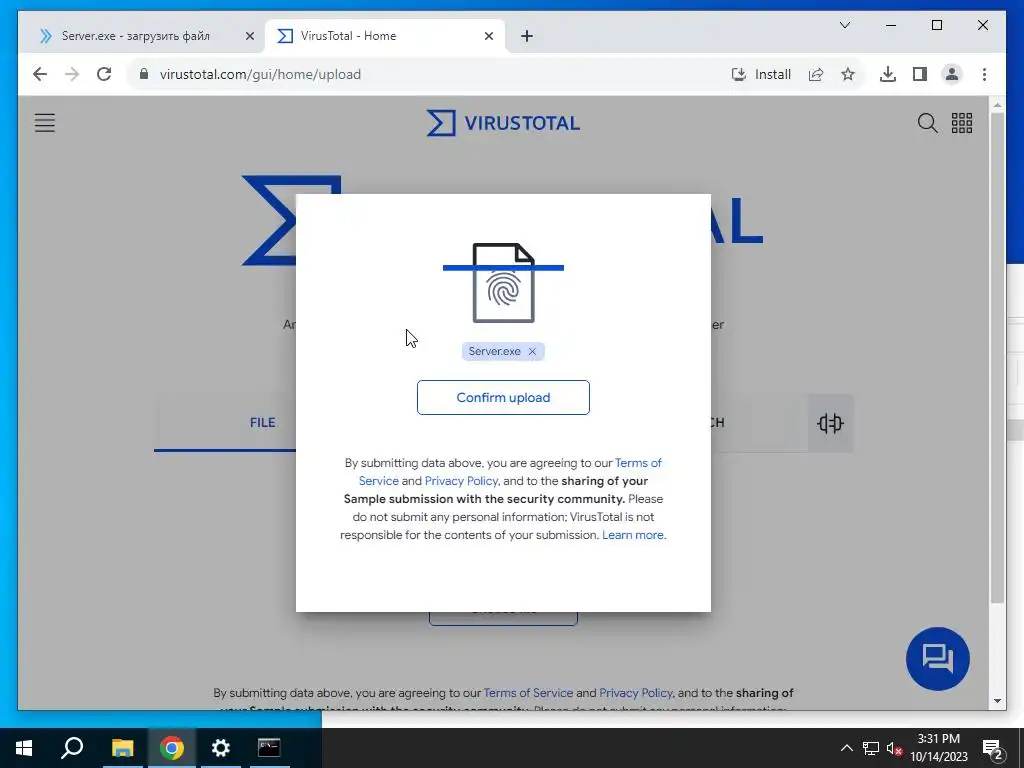Click the scrollbar down arrow
Viewport: 1024px width, 768px height.
(997, 701)
